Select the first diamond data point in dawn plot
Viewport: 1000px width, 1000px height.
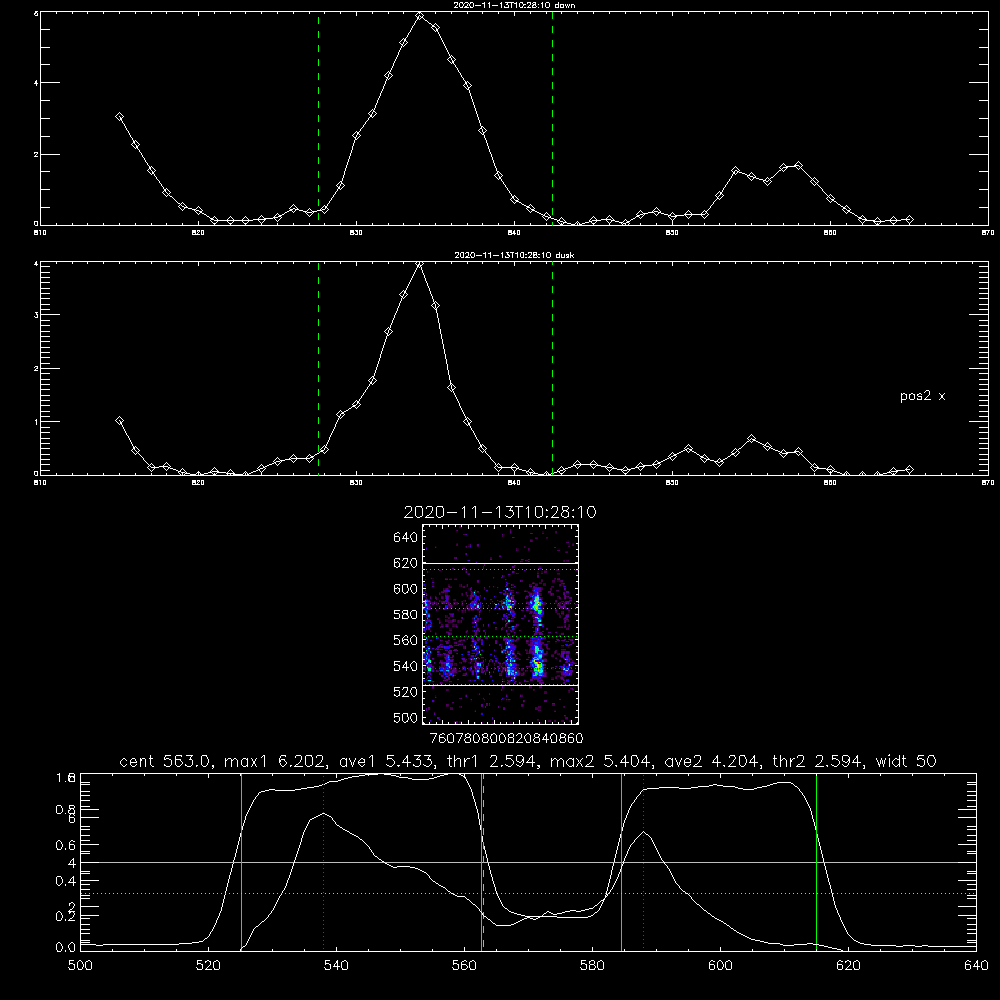pyautogui.click(x=119, y=117)
